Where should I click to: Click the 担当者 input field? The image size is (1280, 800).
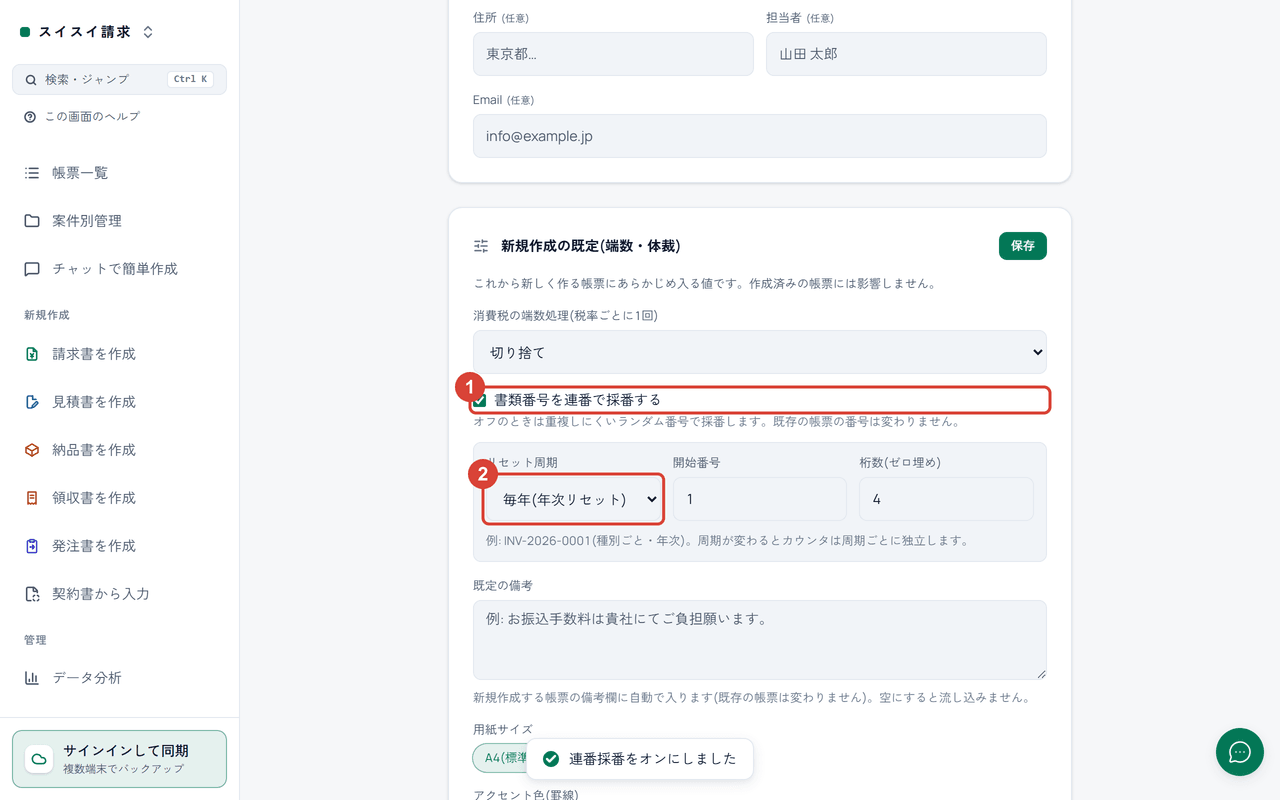(906, 54)
